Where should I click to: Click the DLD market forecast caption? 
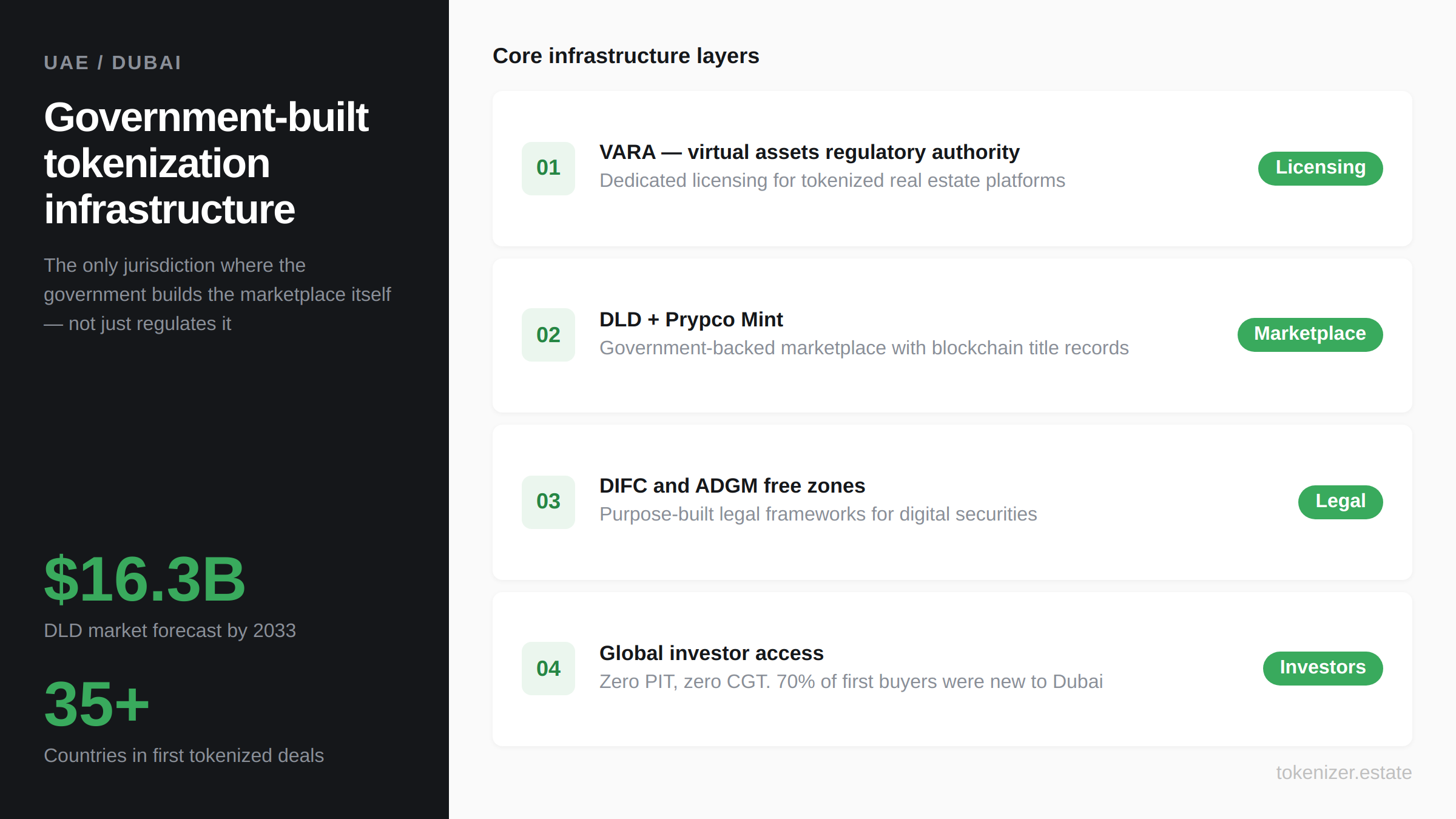click(170, 630)
